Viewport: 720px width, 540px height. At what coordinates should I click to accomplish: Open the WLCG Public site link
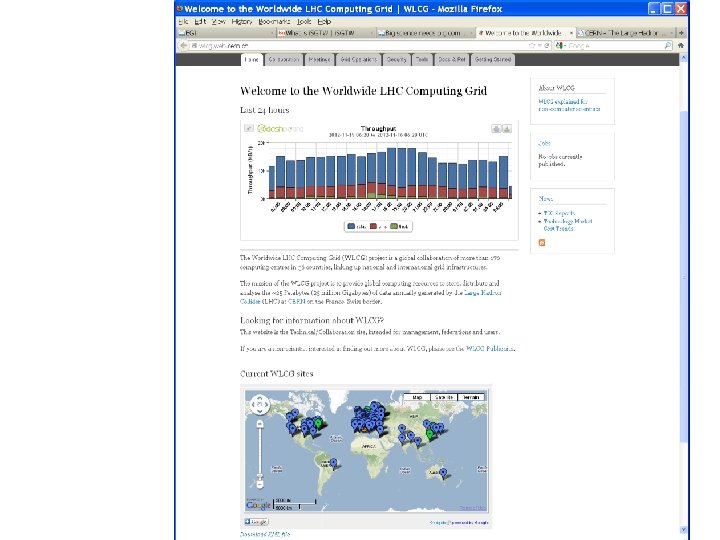tap(489, 349)
